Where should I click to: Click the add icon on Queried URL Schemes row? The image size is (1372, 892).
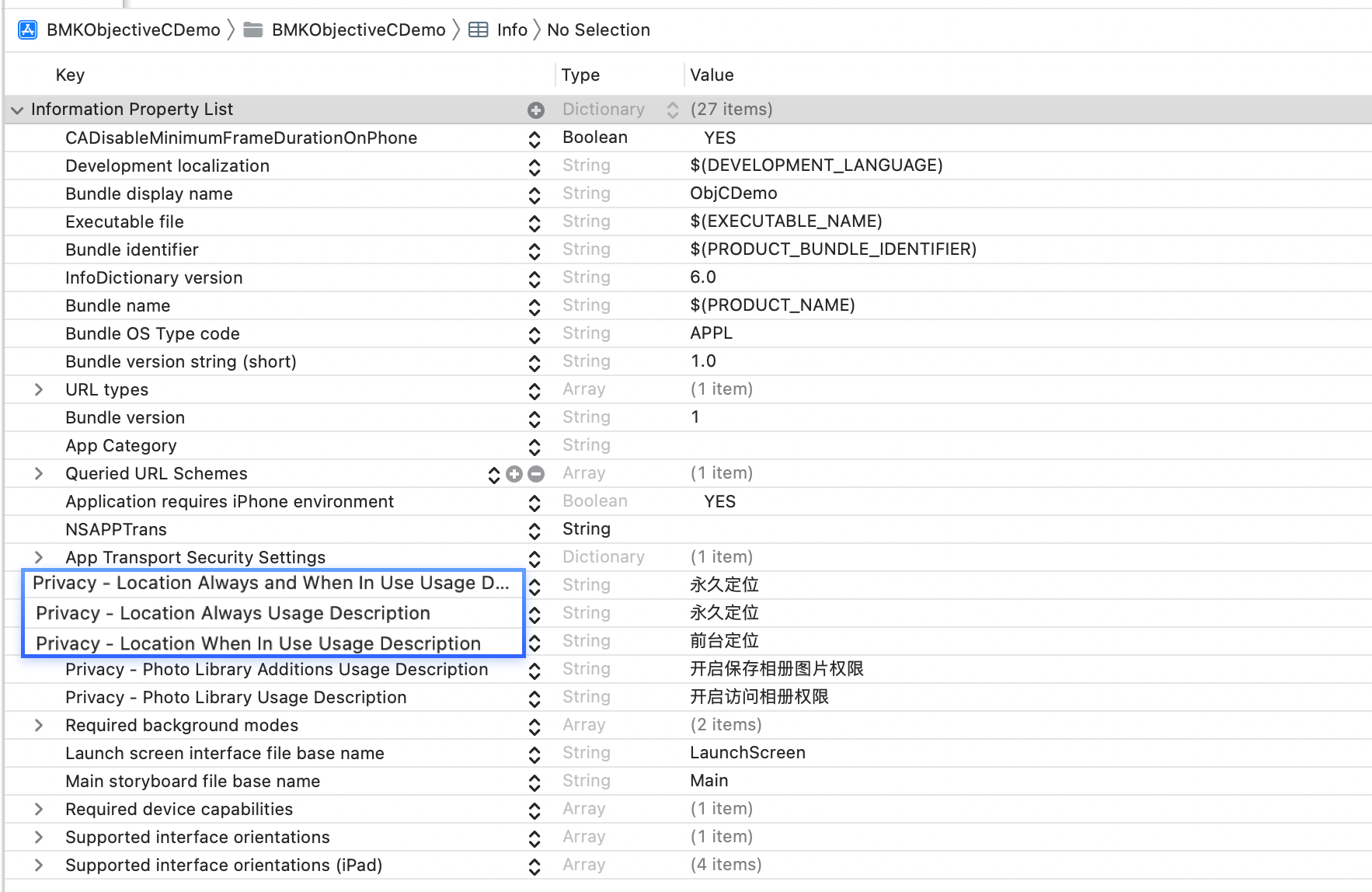tap(514, 474)
